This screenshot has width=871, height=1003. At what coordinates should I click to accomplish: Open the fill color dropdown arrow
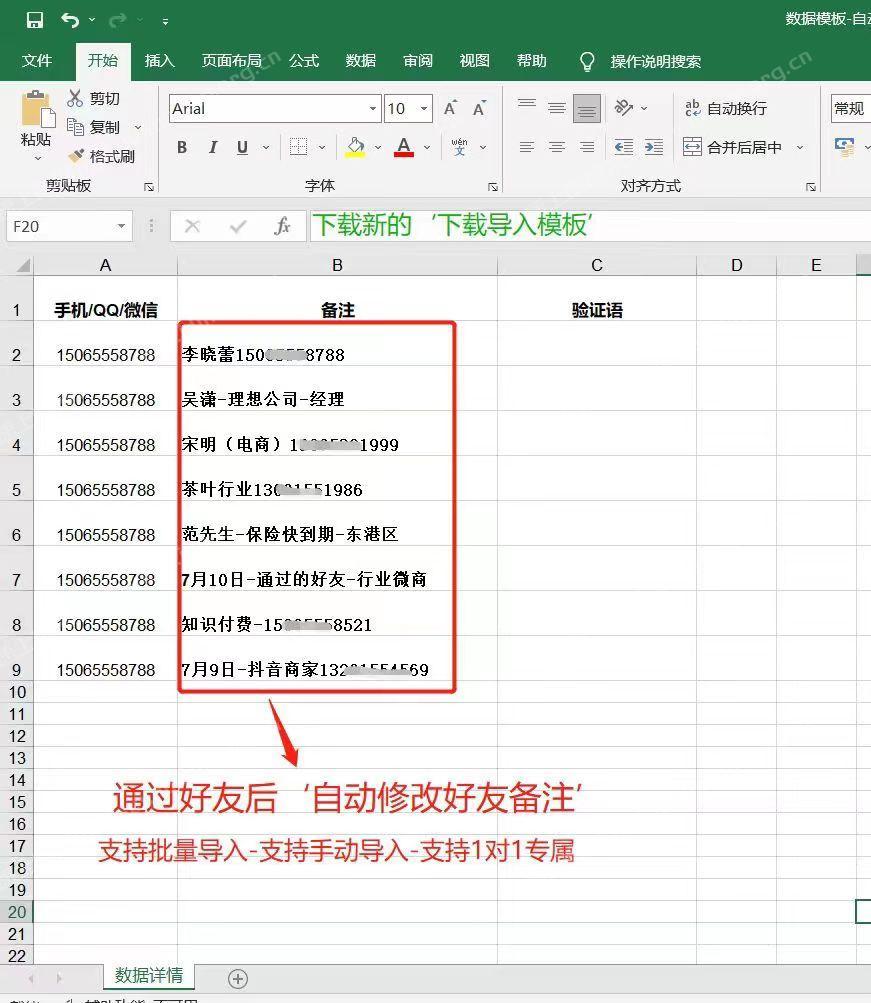pyautogui.click(x=378, y=148)
